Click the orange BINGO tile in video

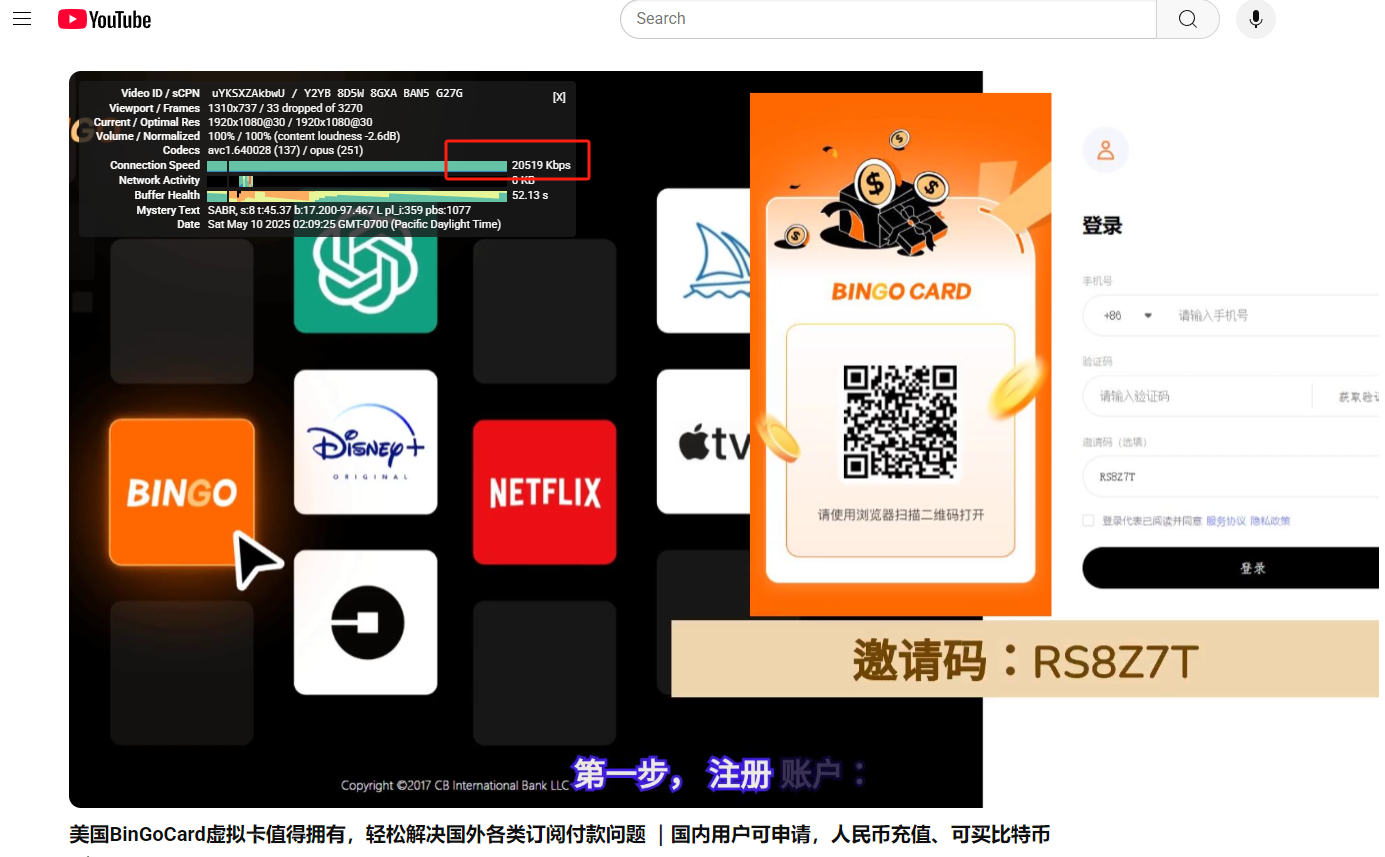(182, 492)
